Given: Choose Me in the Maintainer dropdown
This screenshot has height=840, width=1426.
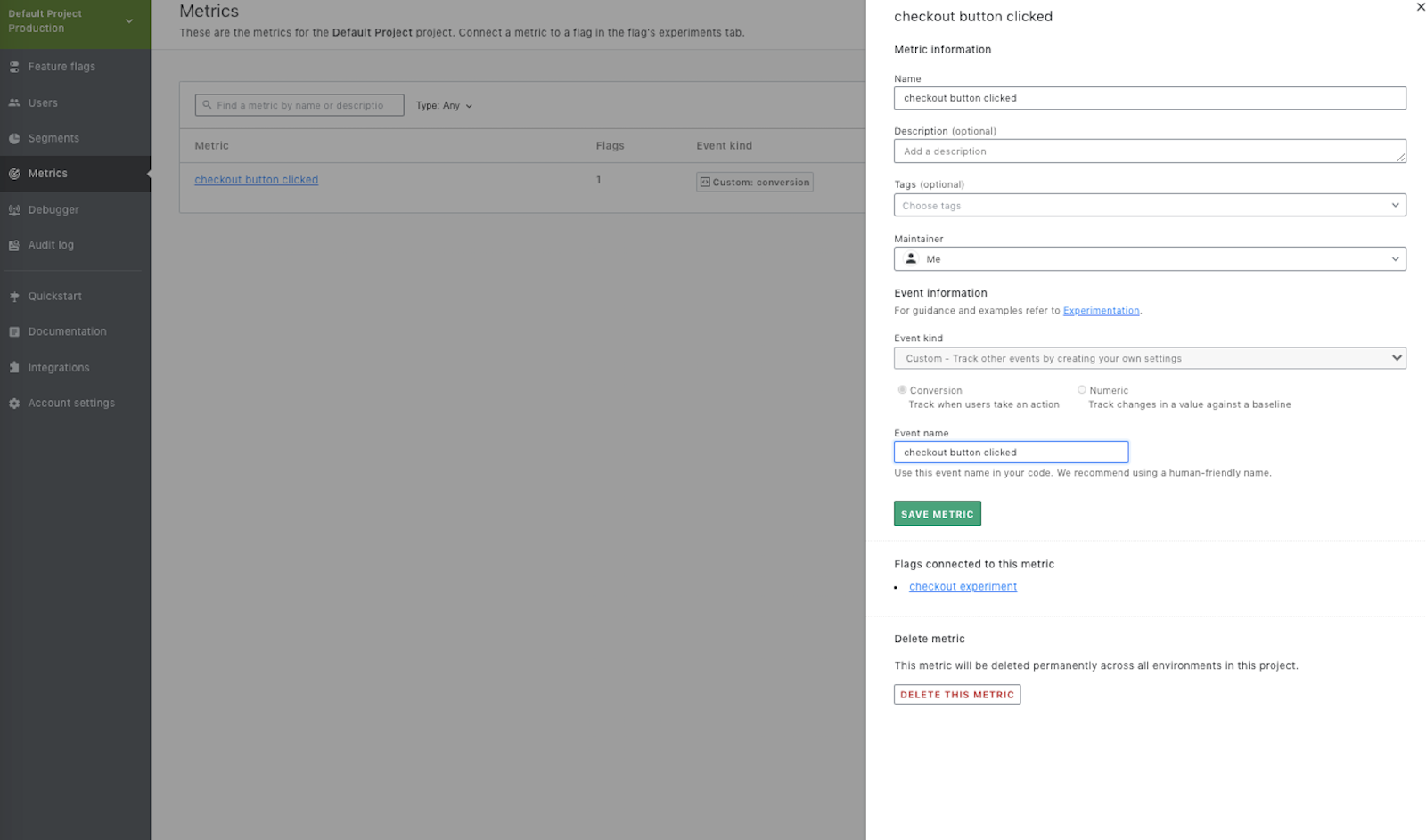Looking at the screenshot, I should [1149, 258].
